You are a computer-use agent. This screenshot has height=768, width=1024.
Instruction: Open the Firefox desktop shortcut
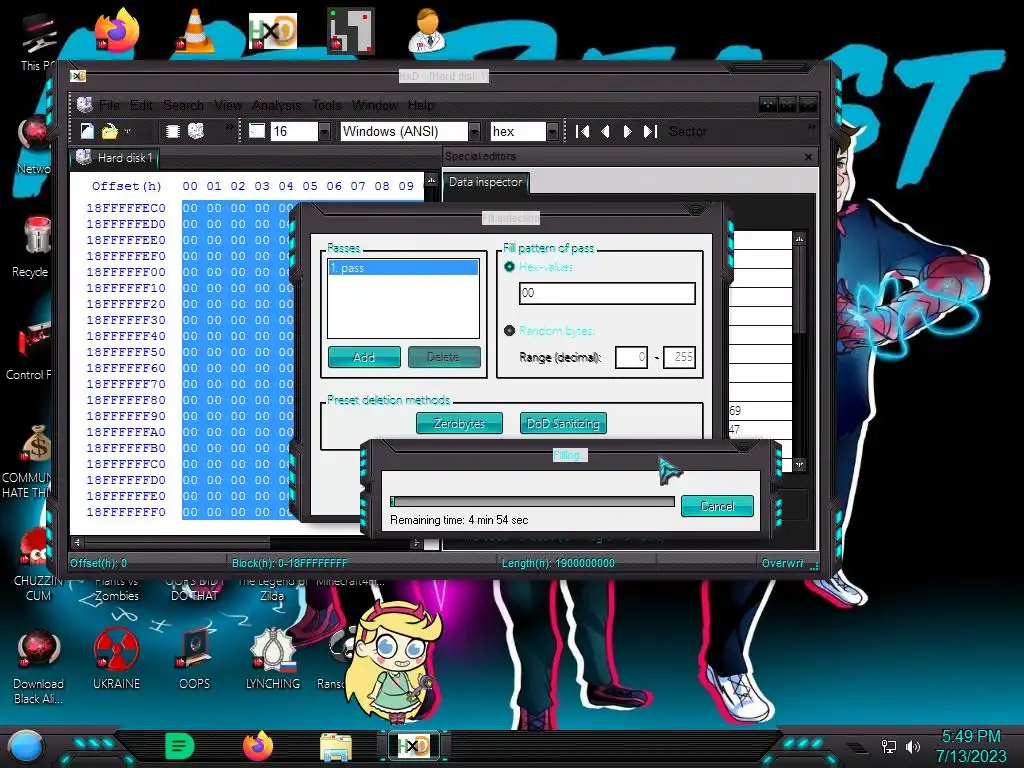click(x=117, y=31)
